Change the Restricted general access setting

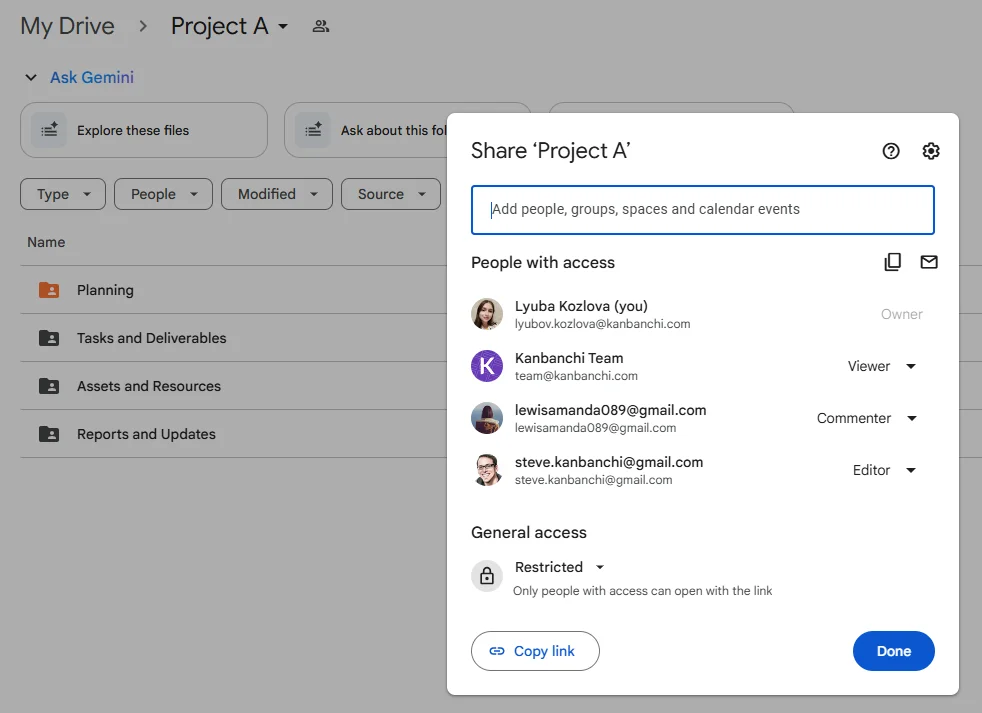tap(558, 567)
